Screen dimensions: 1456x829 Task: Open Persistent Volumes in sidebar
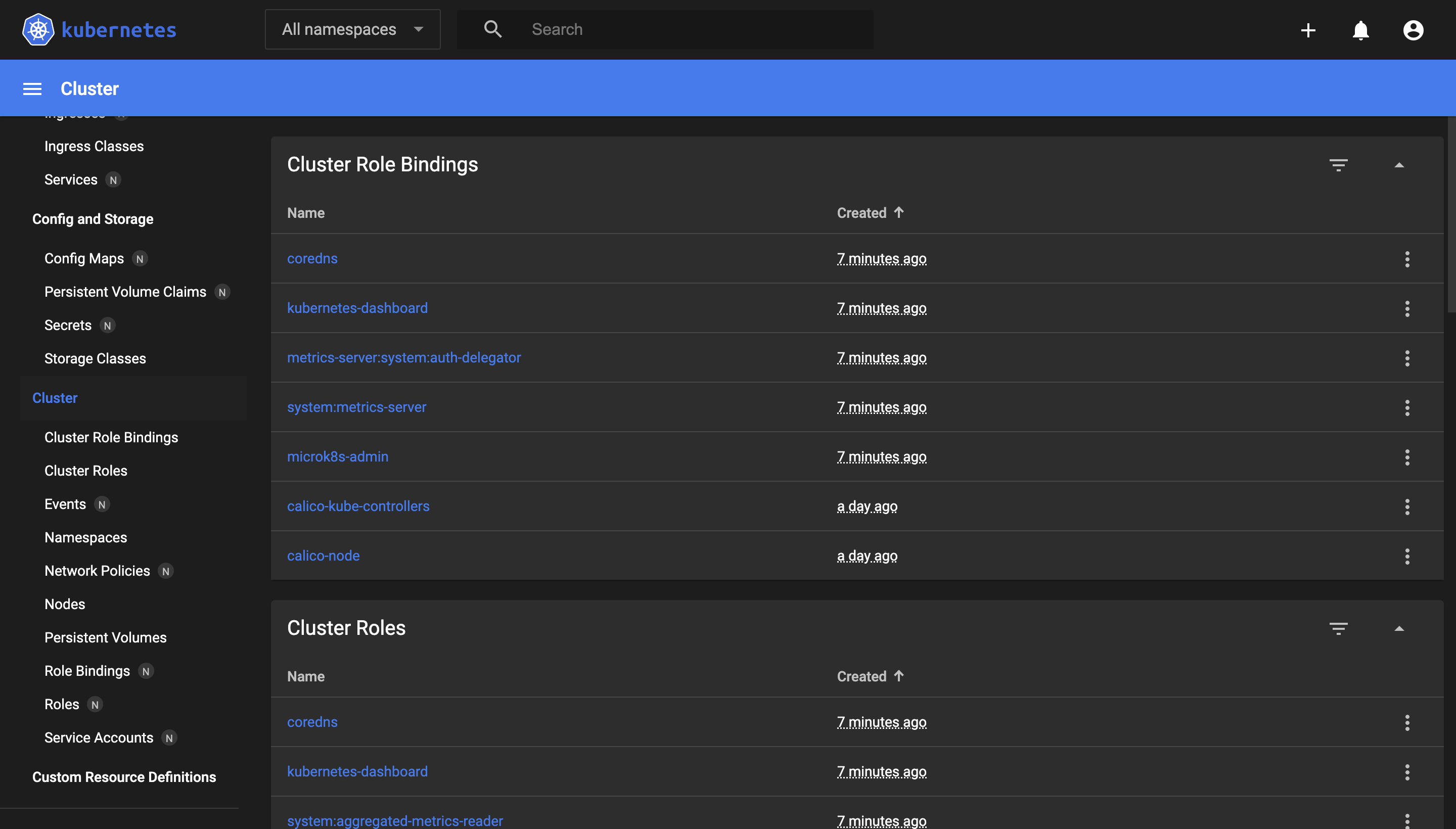105,638
